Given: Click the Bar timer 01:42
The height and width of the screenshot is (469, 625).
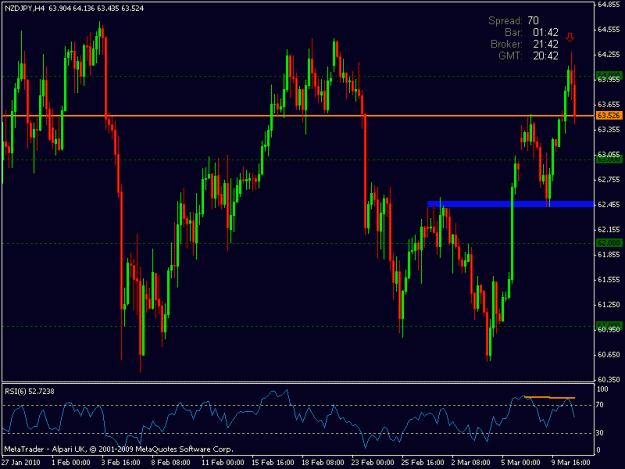Looking at the screenshot, I should tap(546, 32).
